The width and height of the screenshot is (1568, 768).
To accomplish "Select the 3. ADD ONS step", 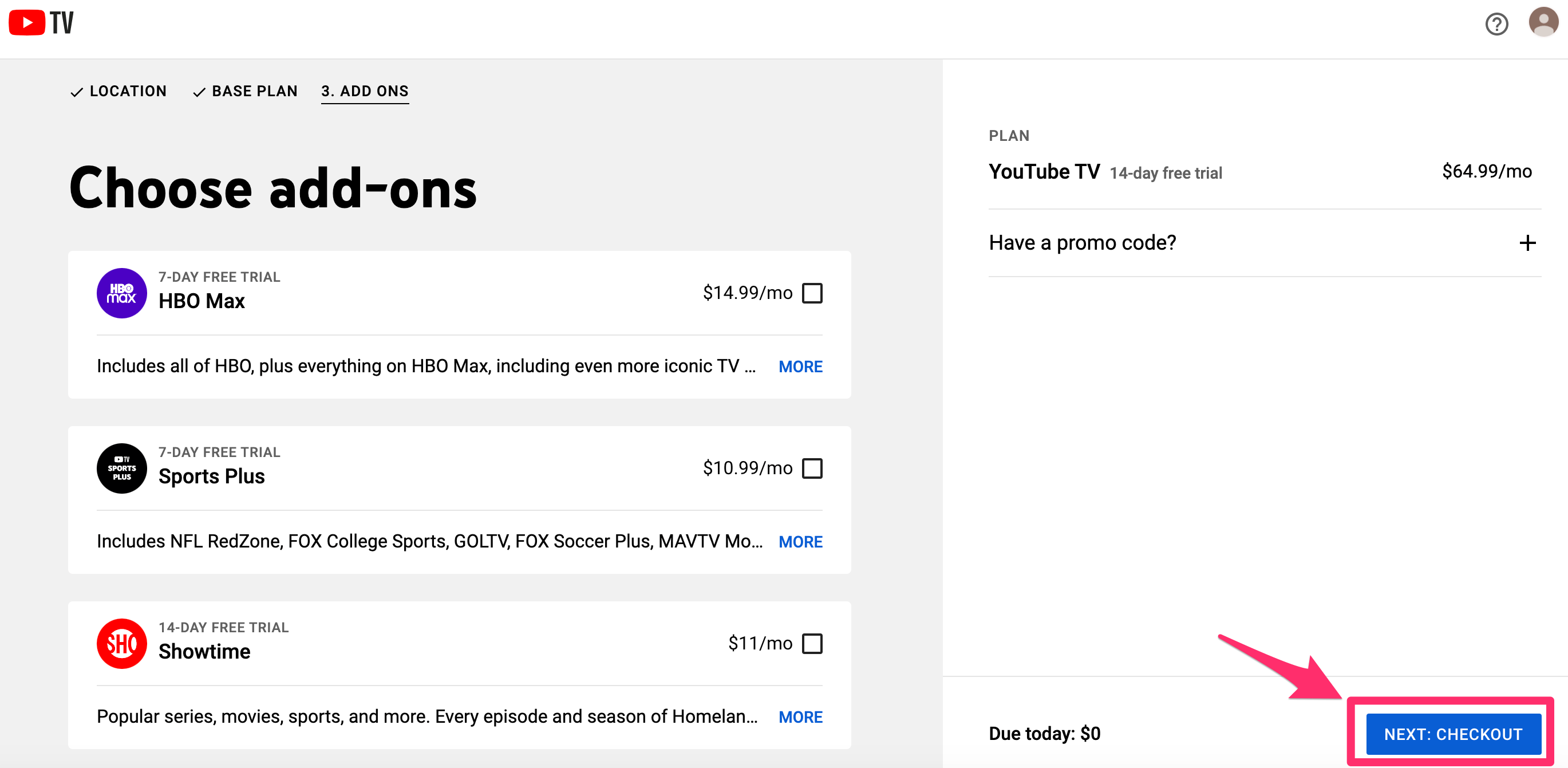I will pos(365,92).
